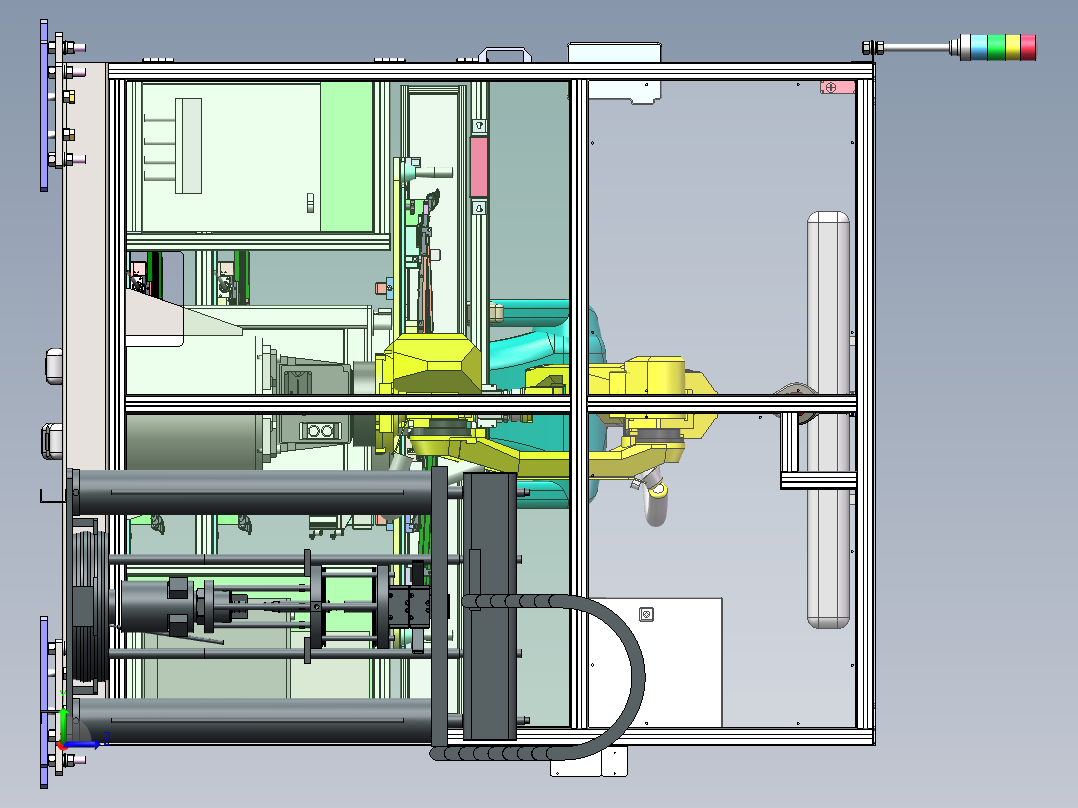This screenshot has width=1078, height=808.
Task: Select the white box panel at bottom right
Action: tap(655, 662)
